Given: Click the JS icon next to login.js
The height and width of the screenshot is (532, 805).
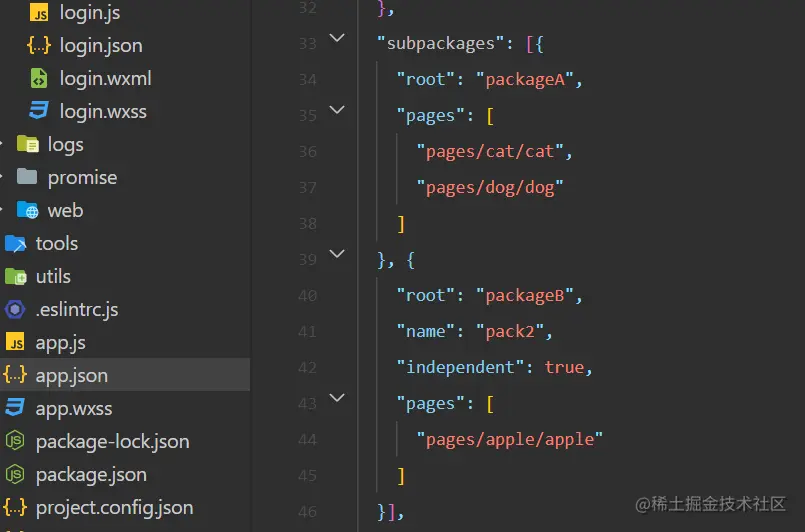Looking at the screenshot, I should pos(39,12).
